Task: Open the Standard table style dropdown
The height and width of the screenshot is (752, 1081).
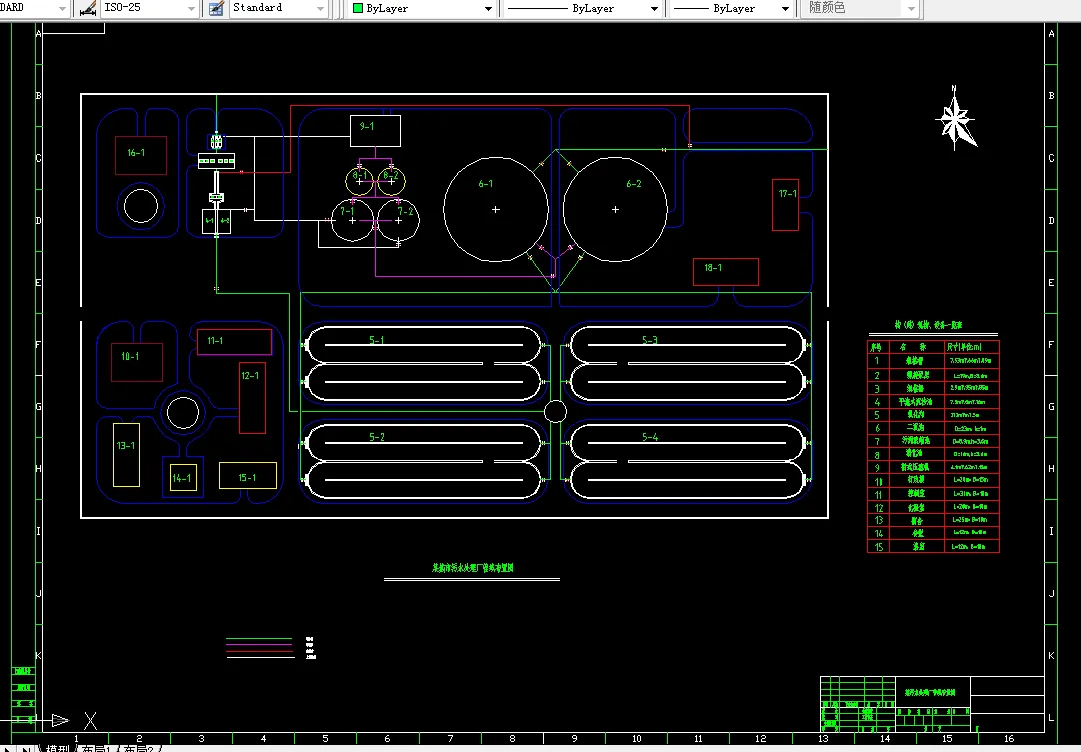Action: pos(321,8)
